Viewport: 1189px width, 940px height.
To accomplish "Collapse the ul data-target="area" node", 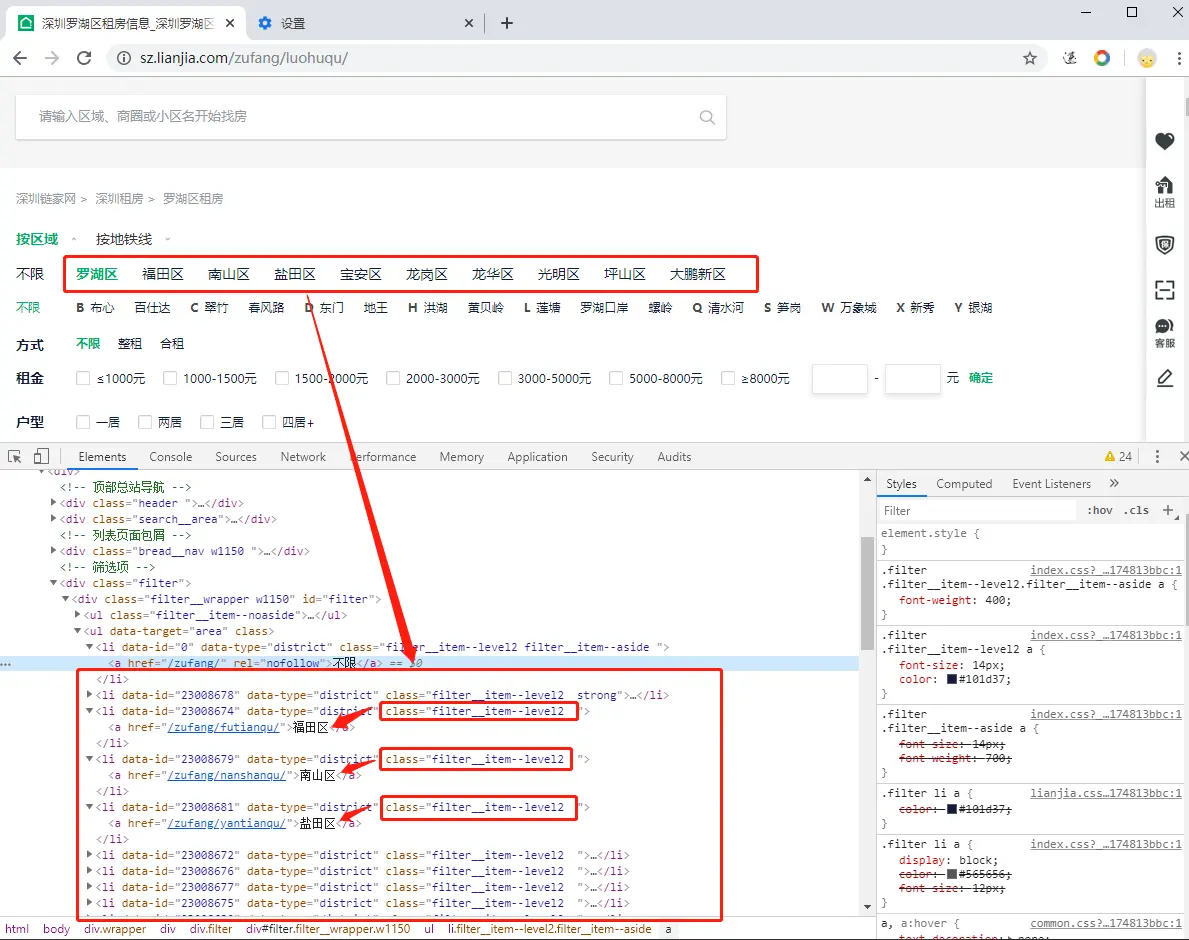I will (x=77, y=631).
